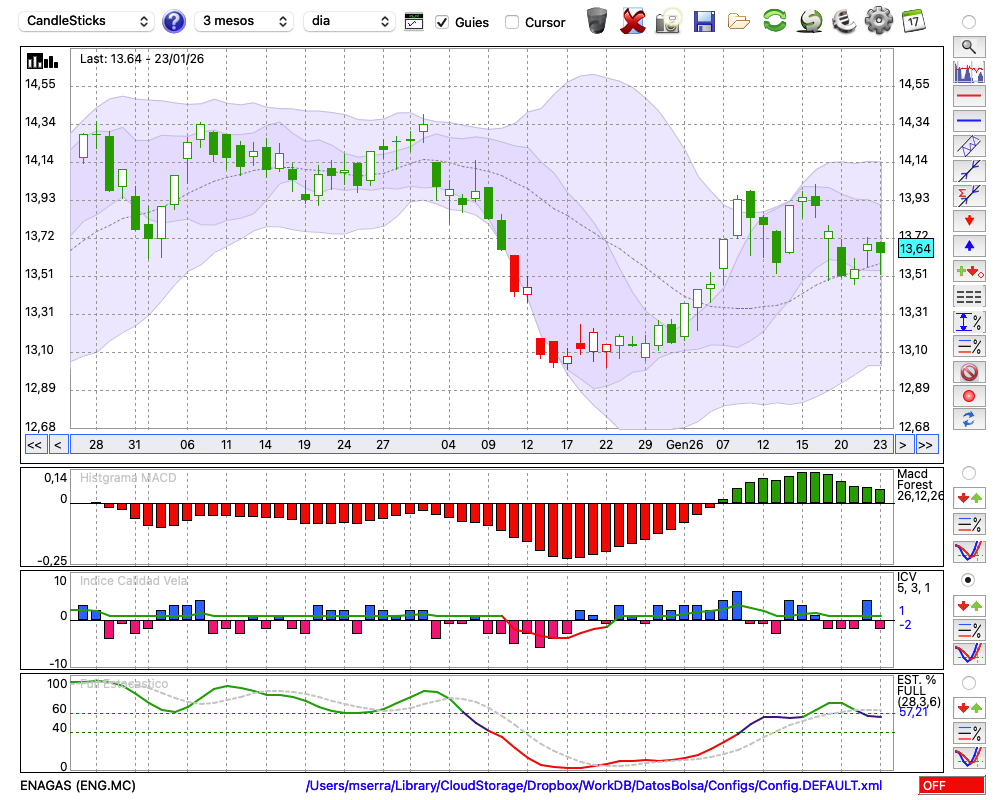This screenshot has height=800, width=1000.
Task: Open the 'dia' interval dropdown
Action: point(349,21)
